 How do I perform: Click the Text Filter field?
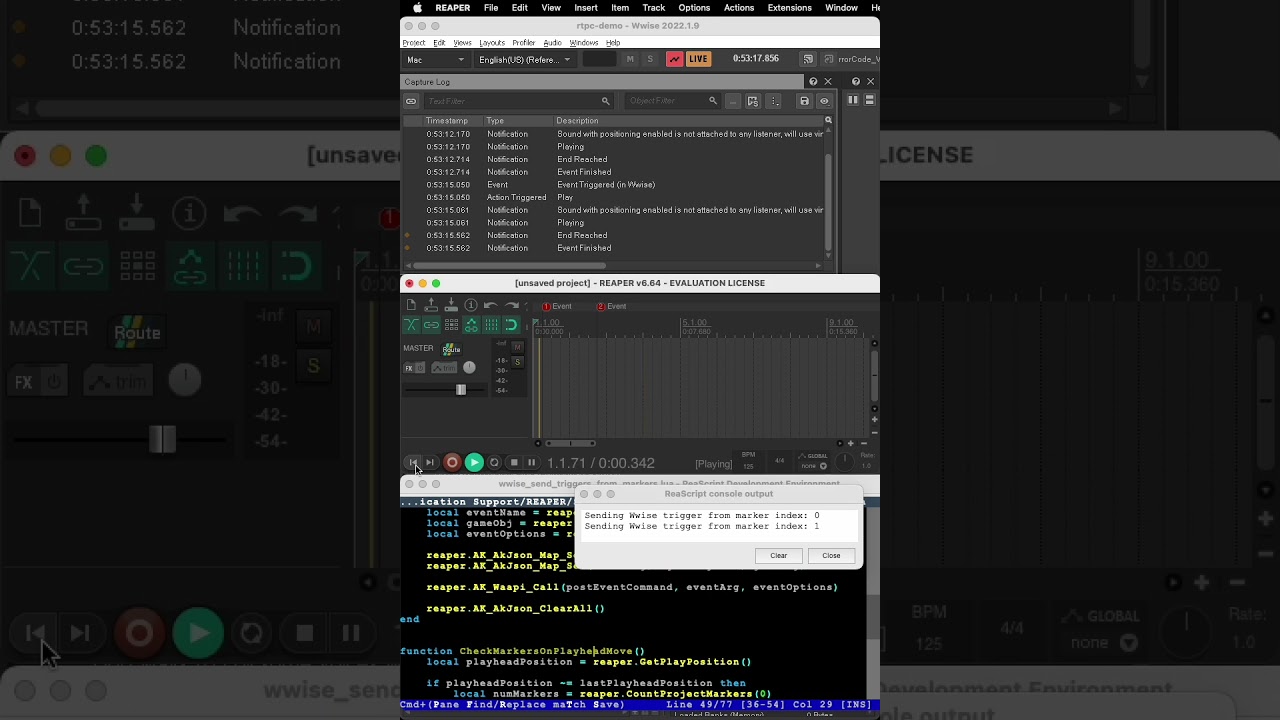[519, 101]
